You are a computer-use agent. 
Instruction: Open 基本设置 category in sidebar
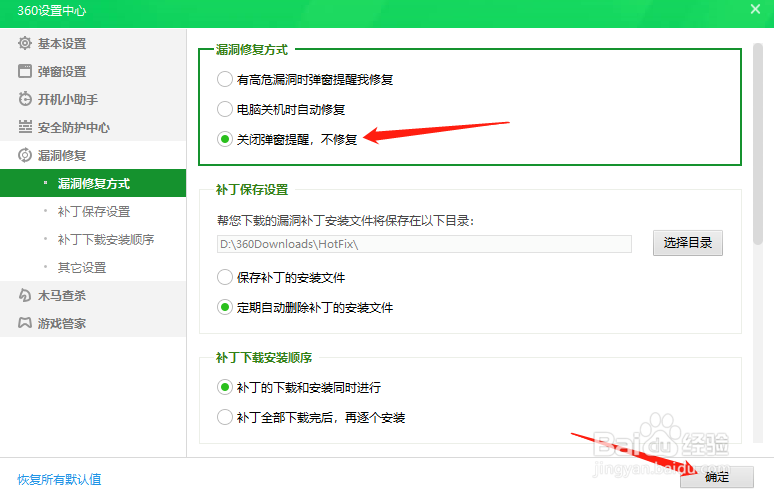[93, 43]
